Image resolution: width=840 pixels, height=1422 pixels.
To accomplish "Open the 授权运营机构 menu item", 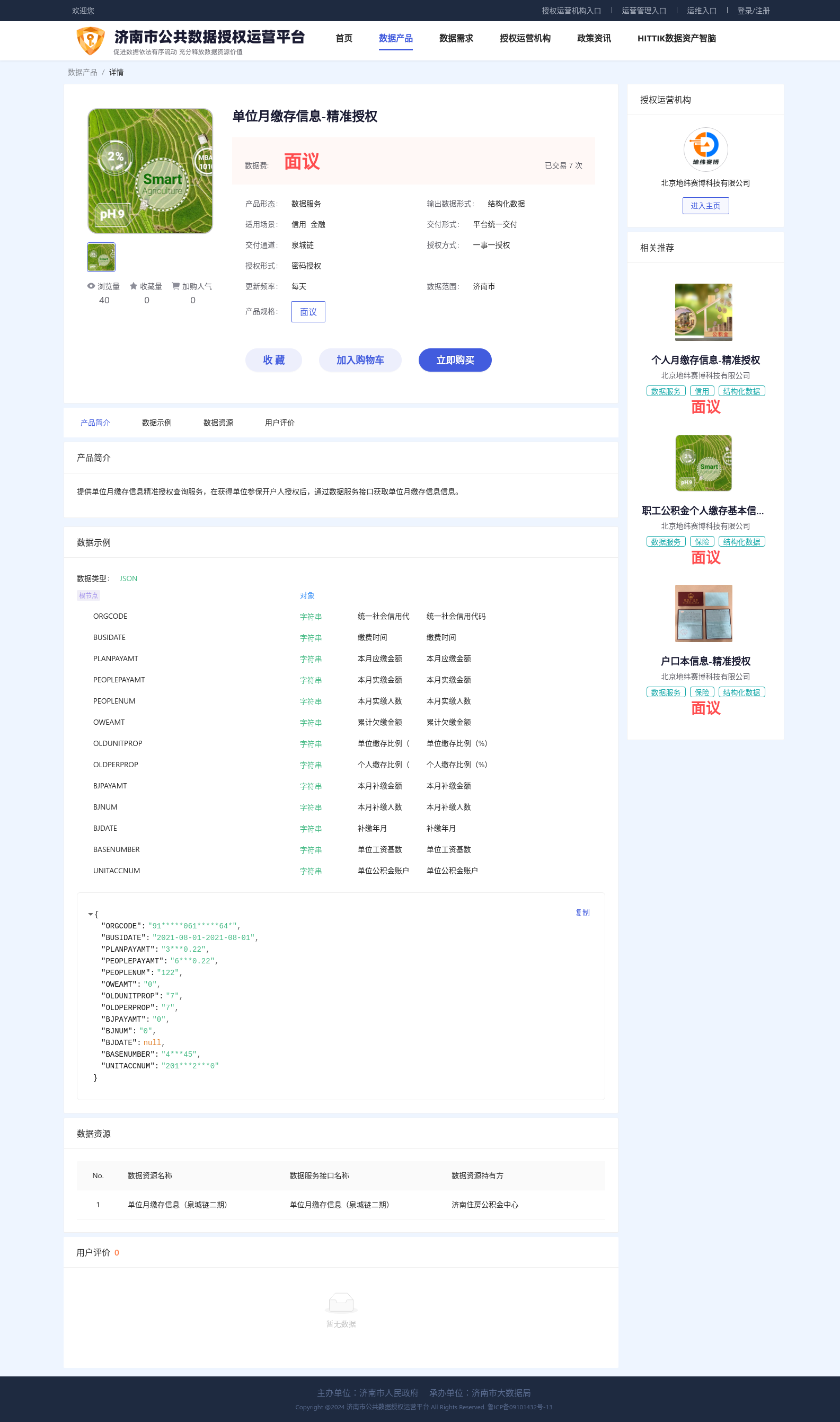I will [x=525, y=38].
